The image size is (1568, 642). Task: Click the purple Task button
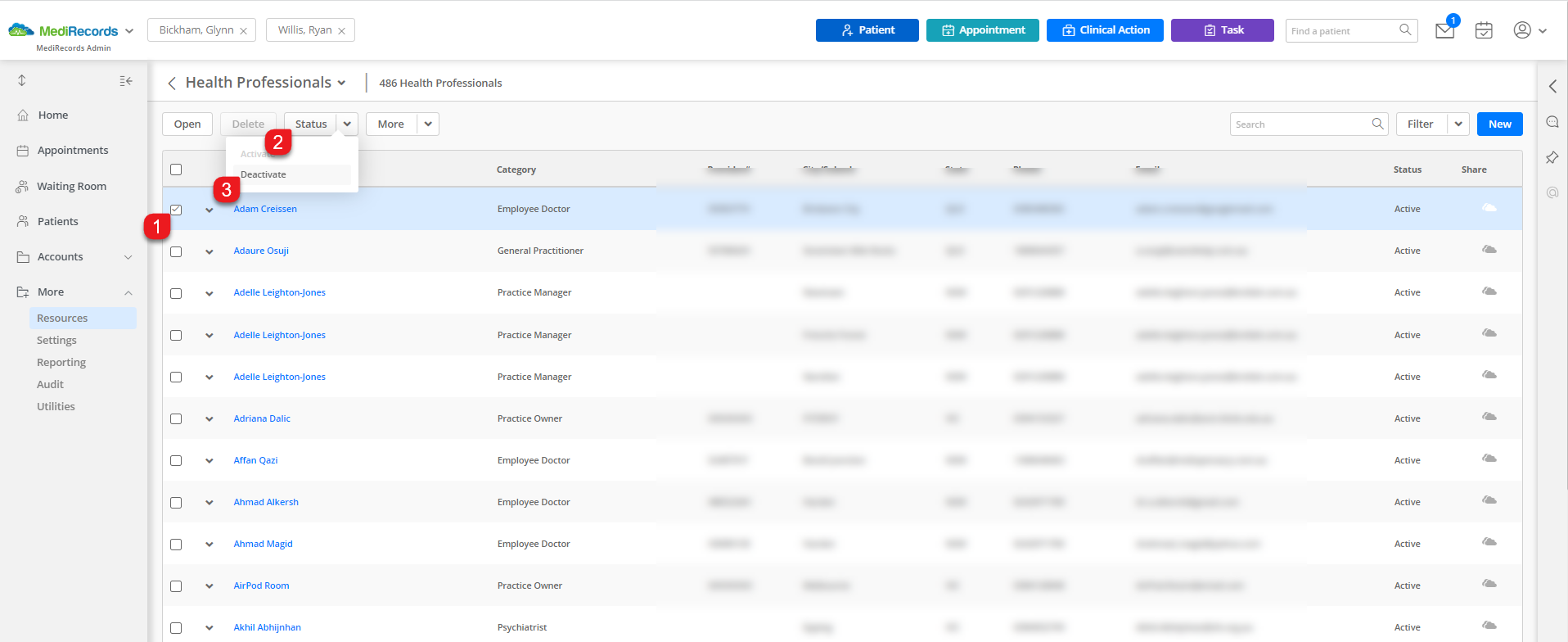1223,30
